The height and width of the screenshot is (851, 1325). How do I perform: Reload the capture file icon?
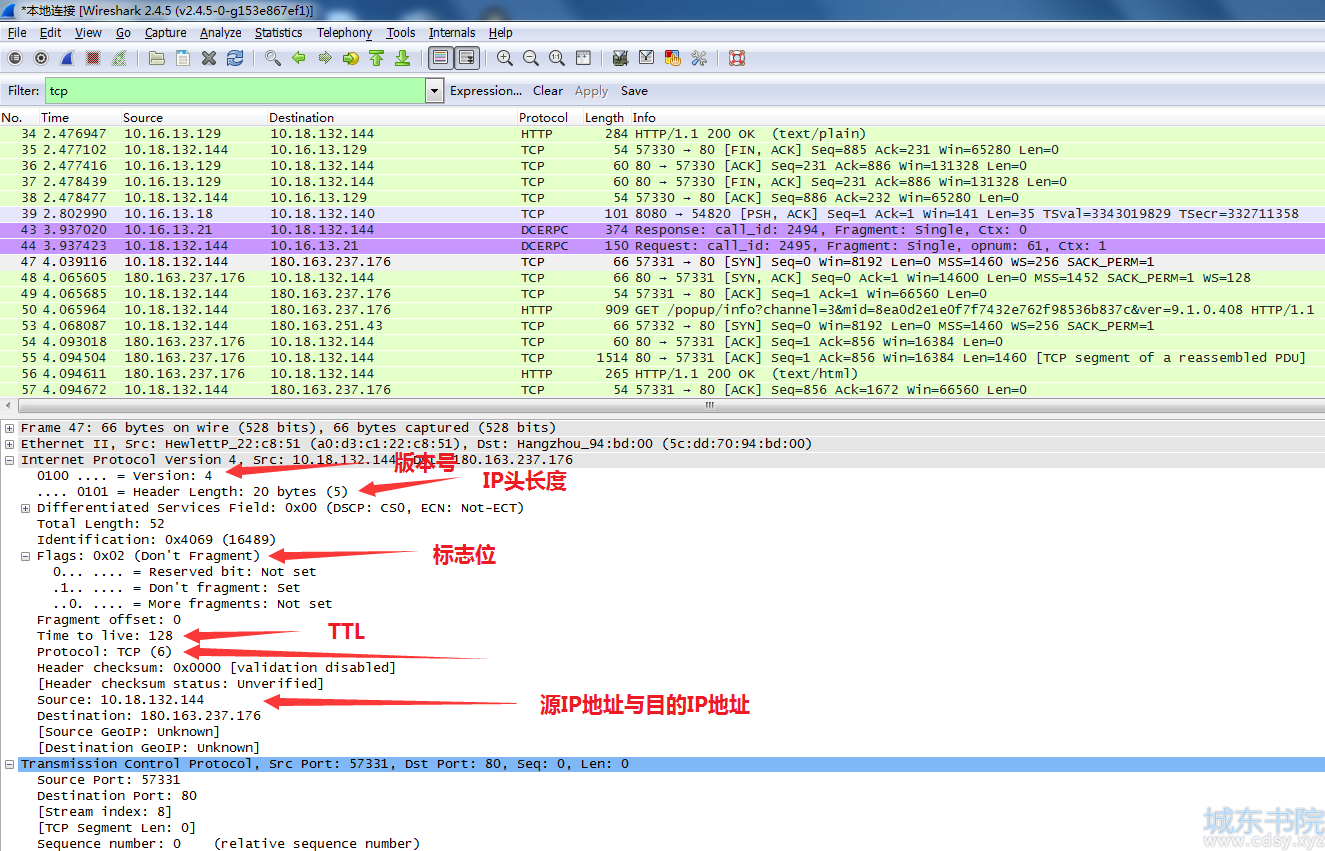(x=235, y=58)
